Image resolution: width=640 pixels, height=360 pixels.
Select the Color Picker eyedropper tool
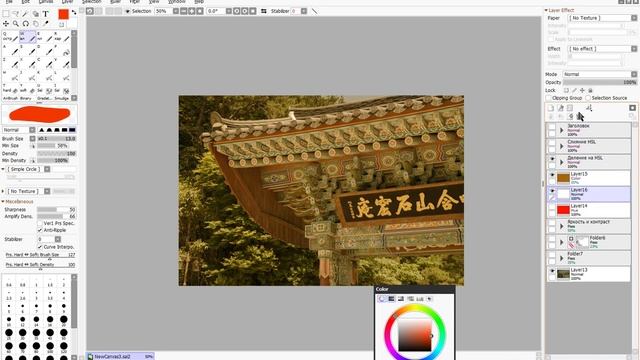click(46, 24)
